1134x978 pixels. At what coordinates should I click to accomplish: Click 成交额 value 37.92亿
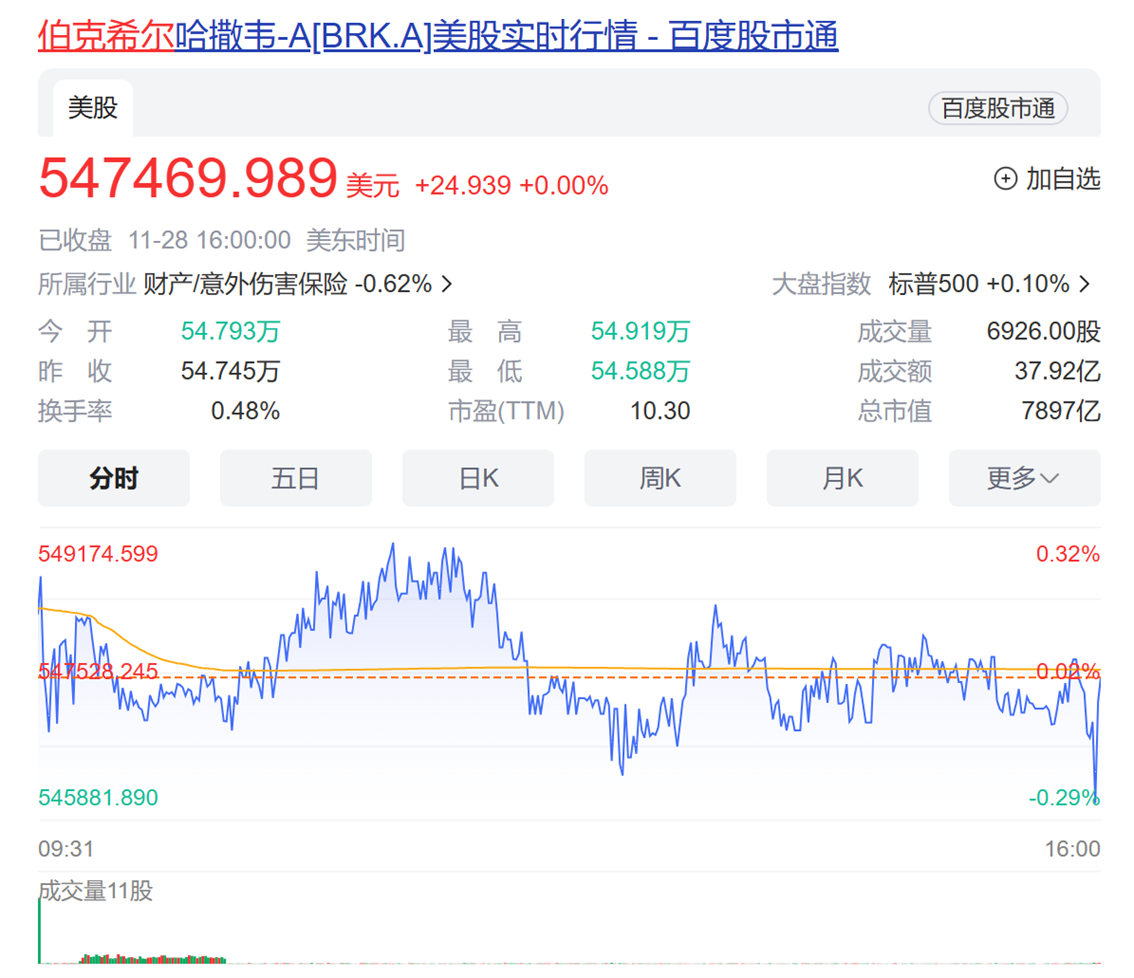[x=1057, y=371]
